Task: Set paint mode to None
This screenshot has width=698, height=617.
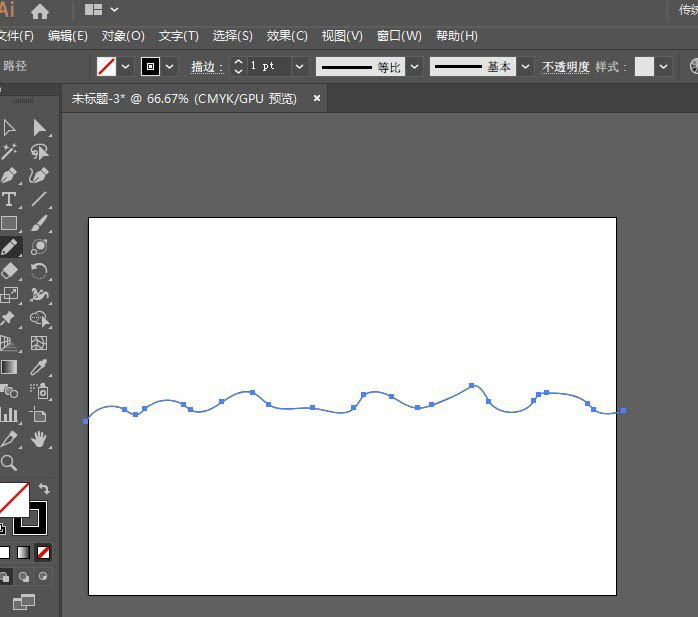Action: point(43,552)
